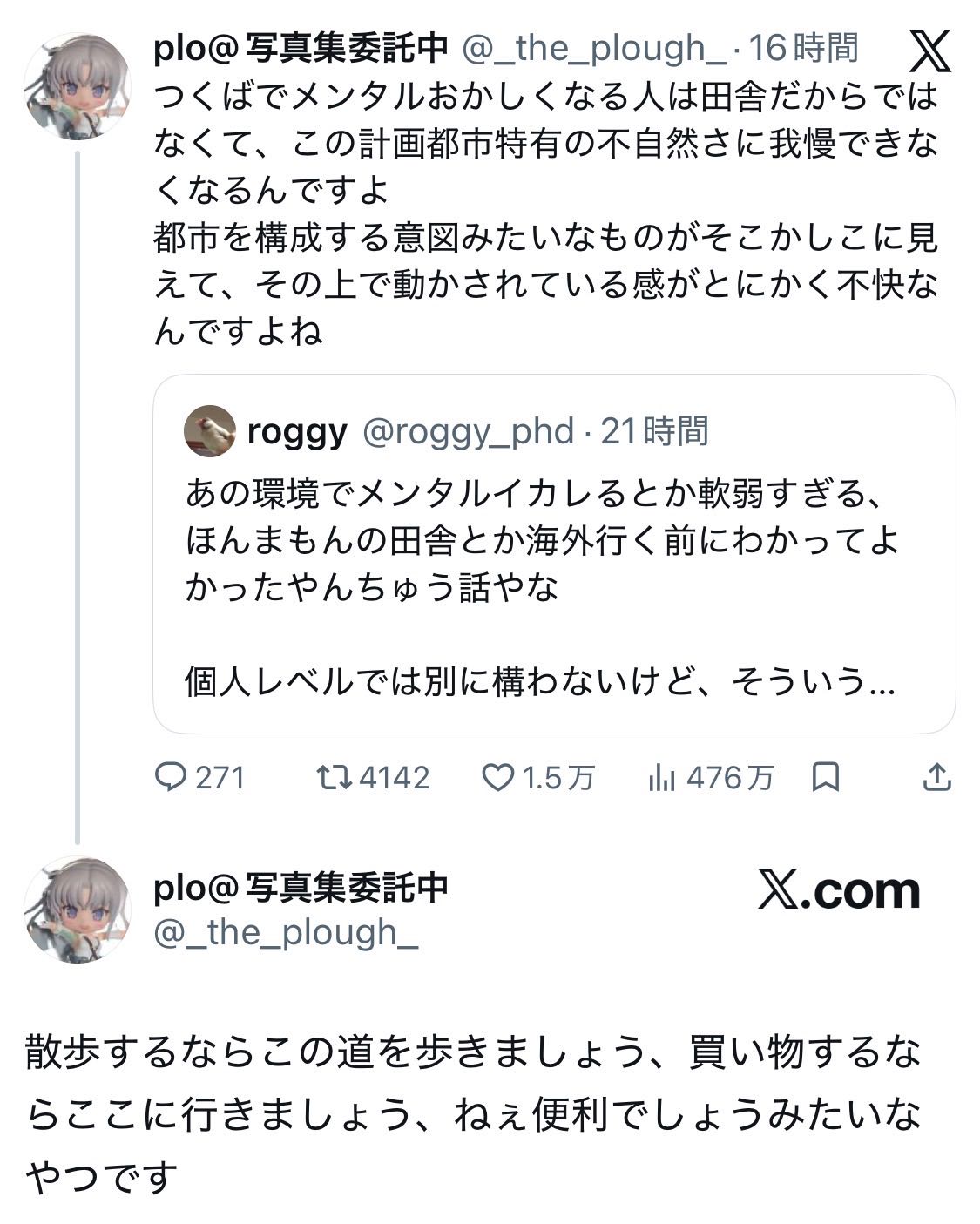Open roggy's bird profile picture

click(210, 430)
